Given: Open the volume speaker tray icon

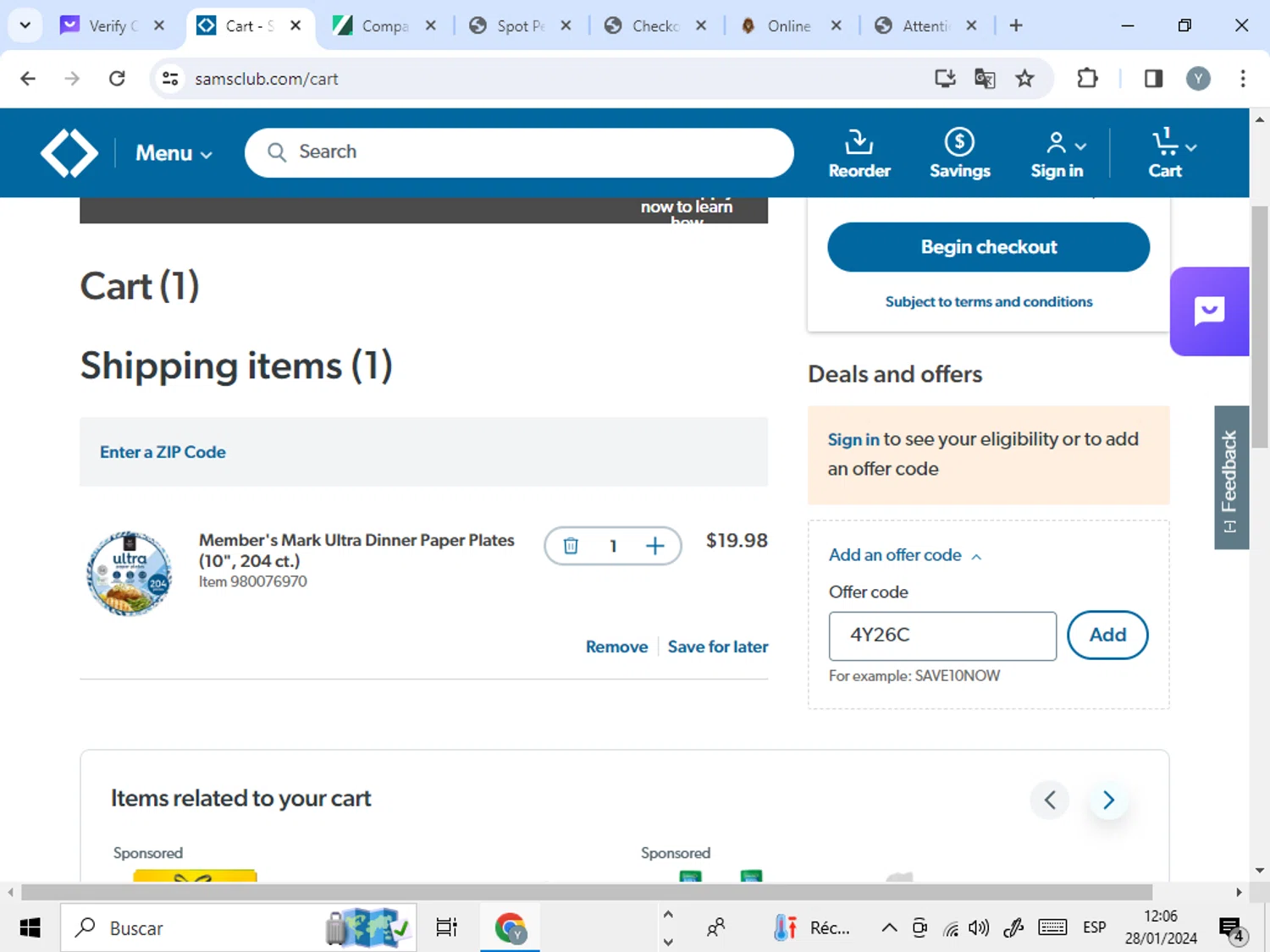Looking at the screenshot, I should [x=979, y=927].
